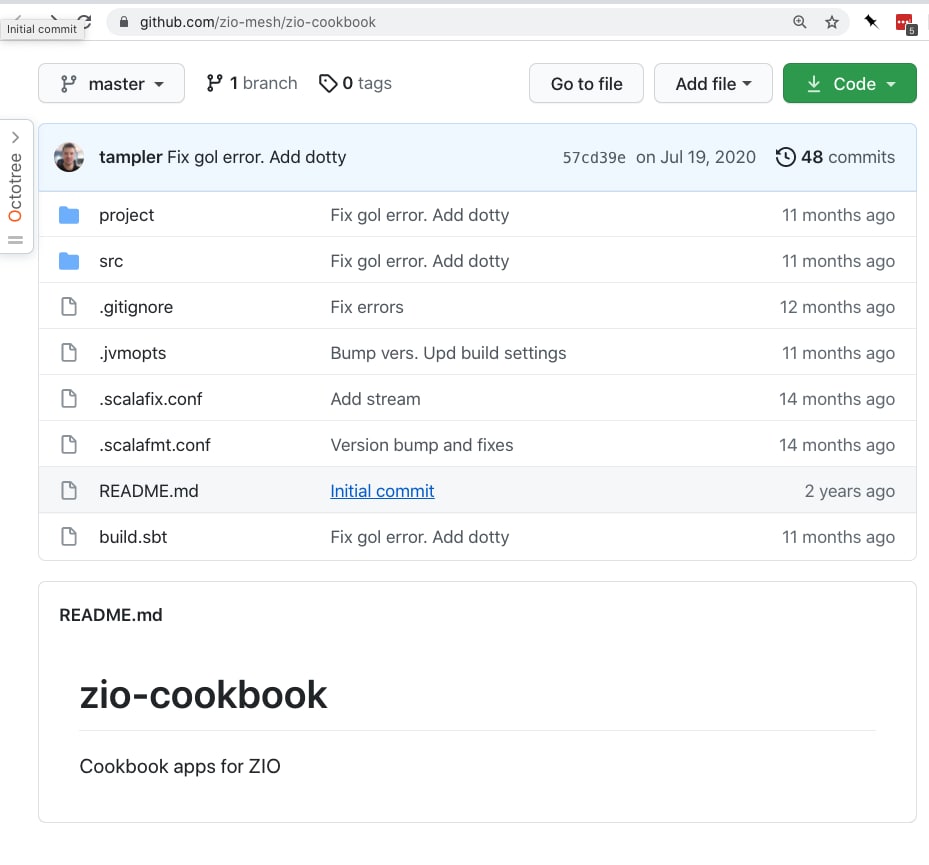Click the tag icon beside 0 tags
Image resolution: width=929 pixels, height=865 pixels.
pos(328,84)
